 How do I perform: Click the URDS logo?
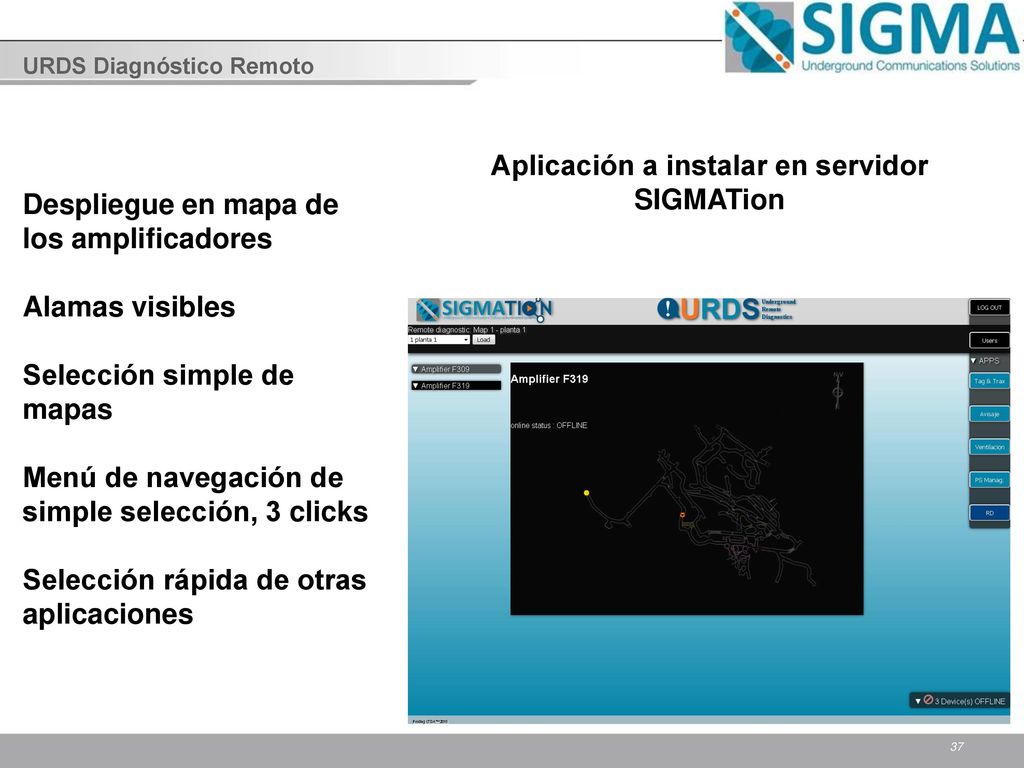click(x=726, y=309)
